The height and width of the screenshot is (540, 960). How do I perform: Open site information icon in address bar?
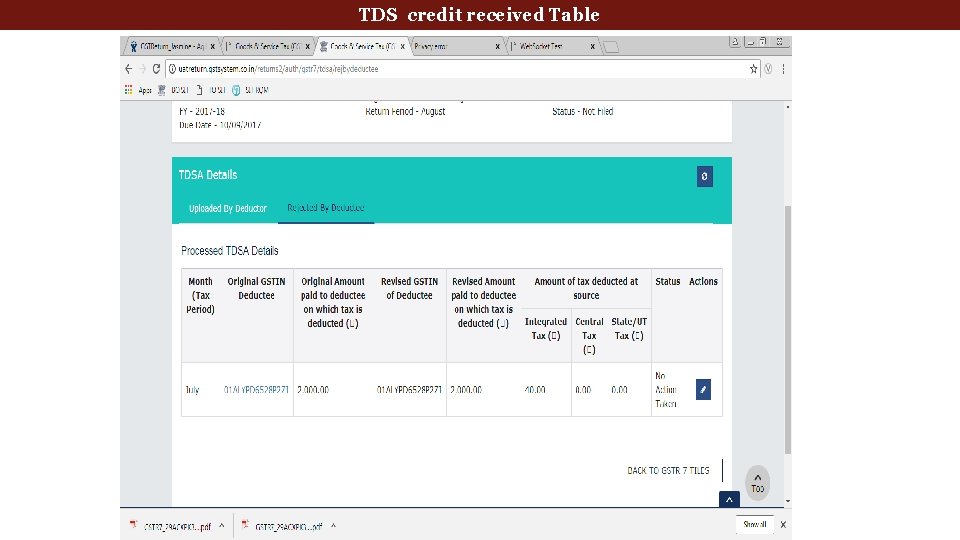pyautogui.click(x=173, y=69)
